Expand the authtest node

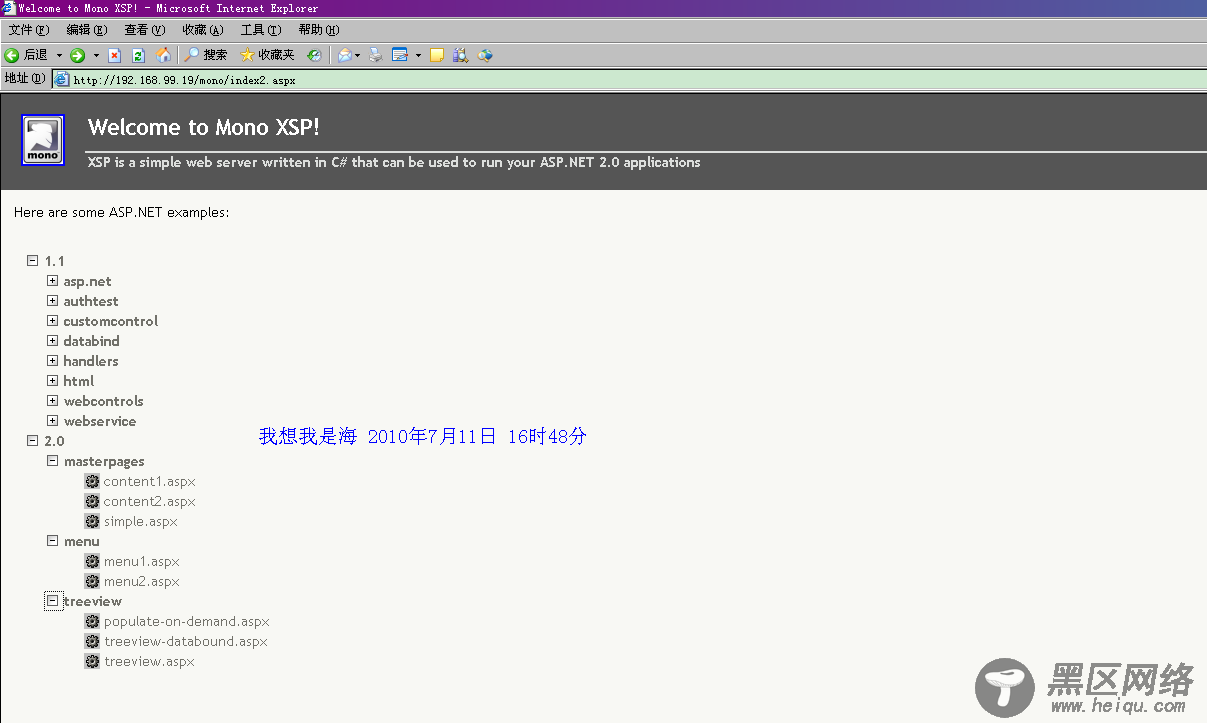point(52,300)
